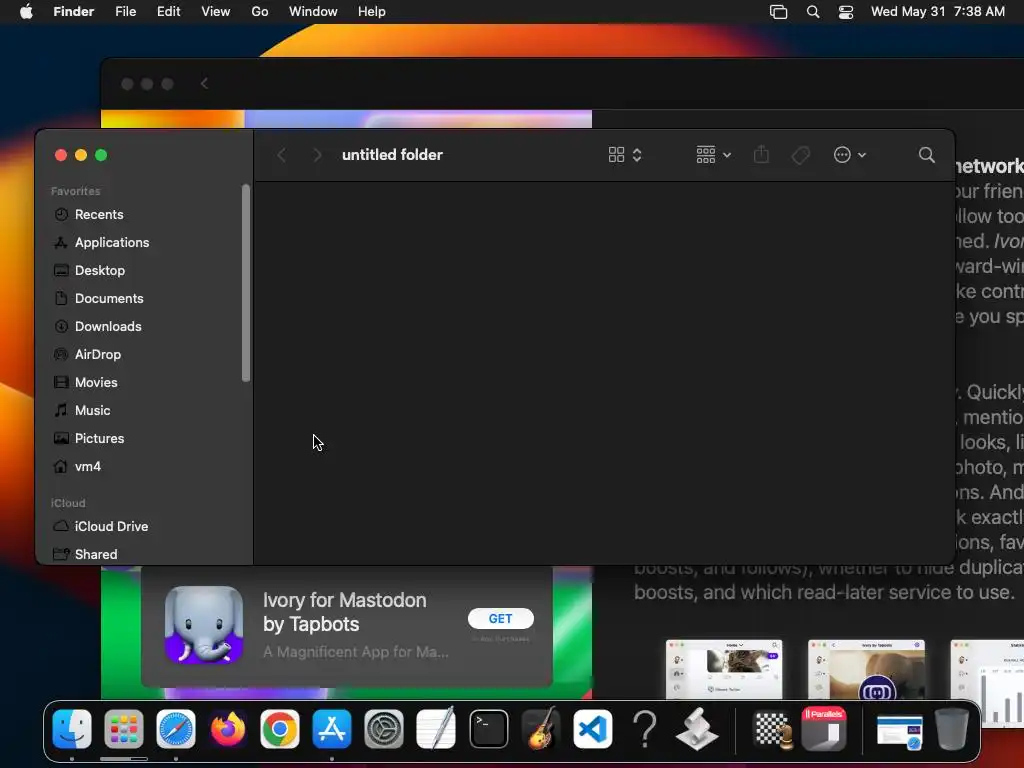The height and width of the screenshot is (768, 1024).
Task: Click the Ivory elephant app icon
Action: [x=204, y=625]
